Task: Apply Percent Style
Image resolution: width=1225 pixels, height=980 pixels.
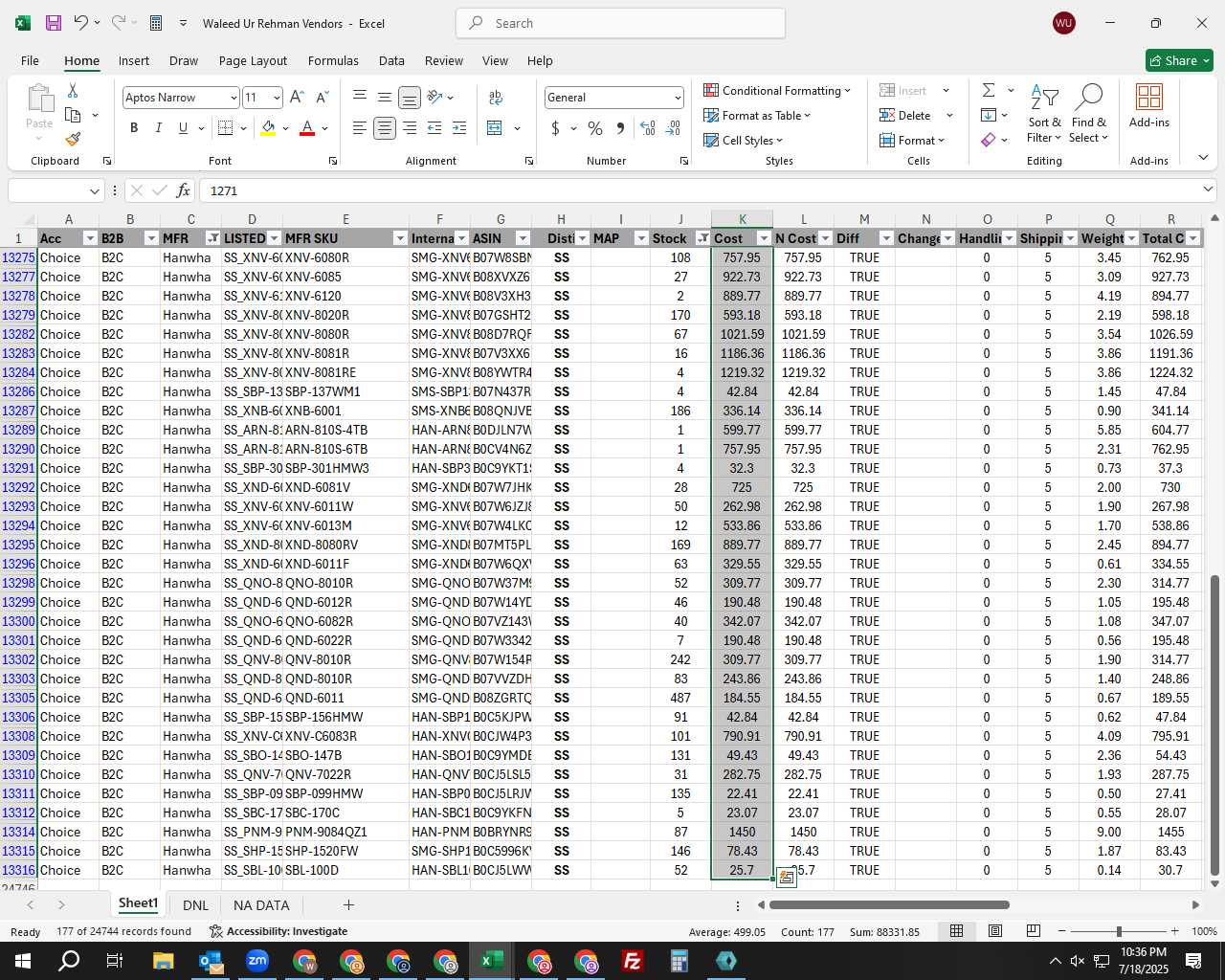Action: point(595,128)
